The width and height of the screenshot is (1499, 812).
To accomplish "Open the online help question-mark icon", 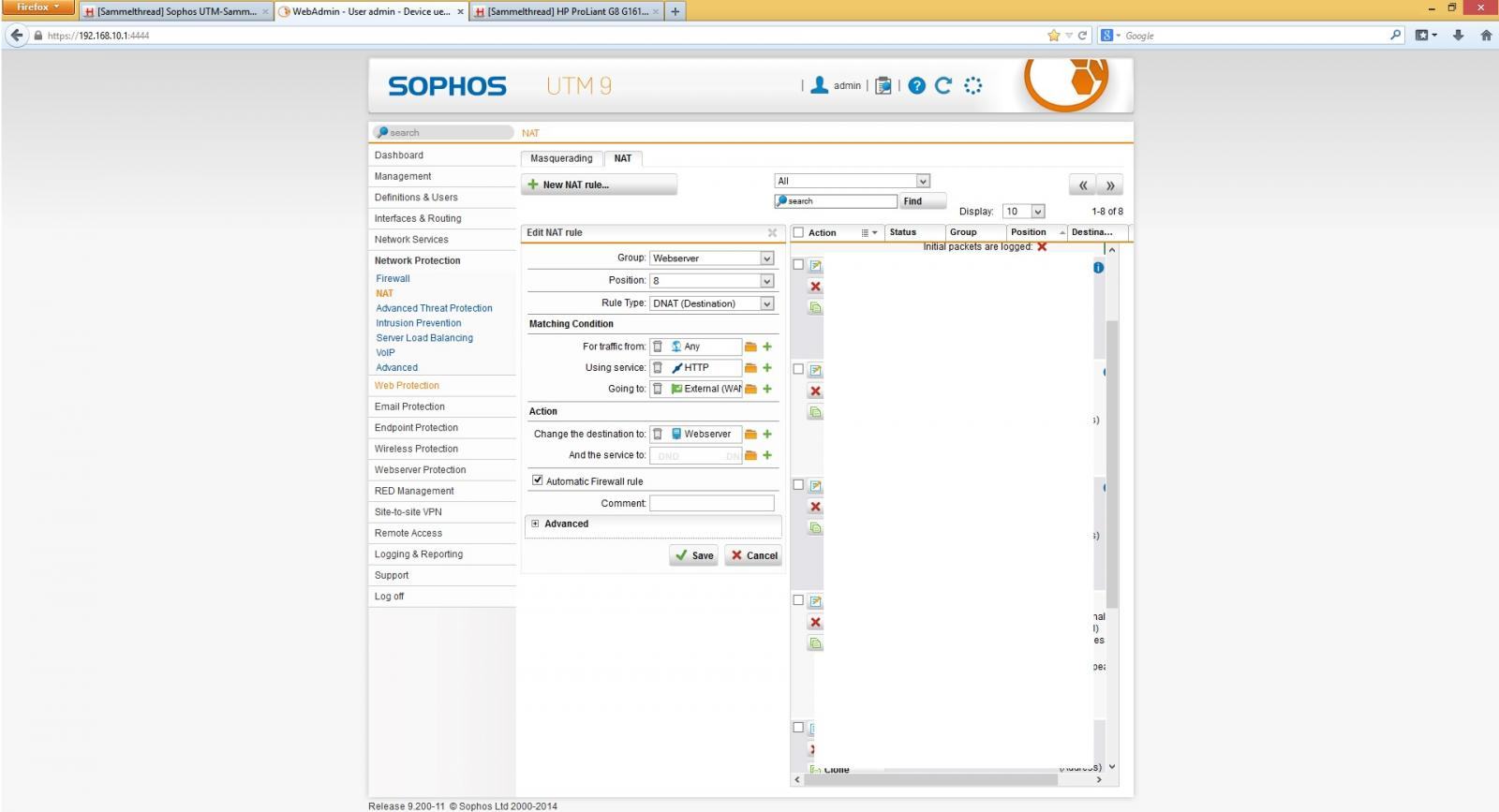I will 917,86.
